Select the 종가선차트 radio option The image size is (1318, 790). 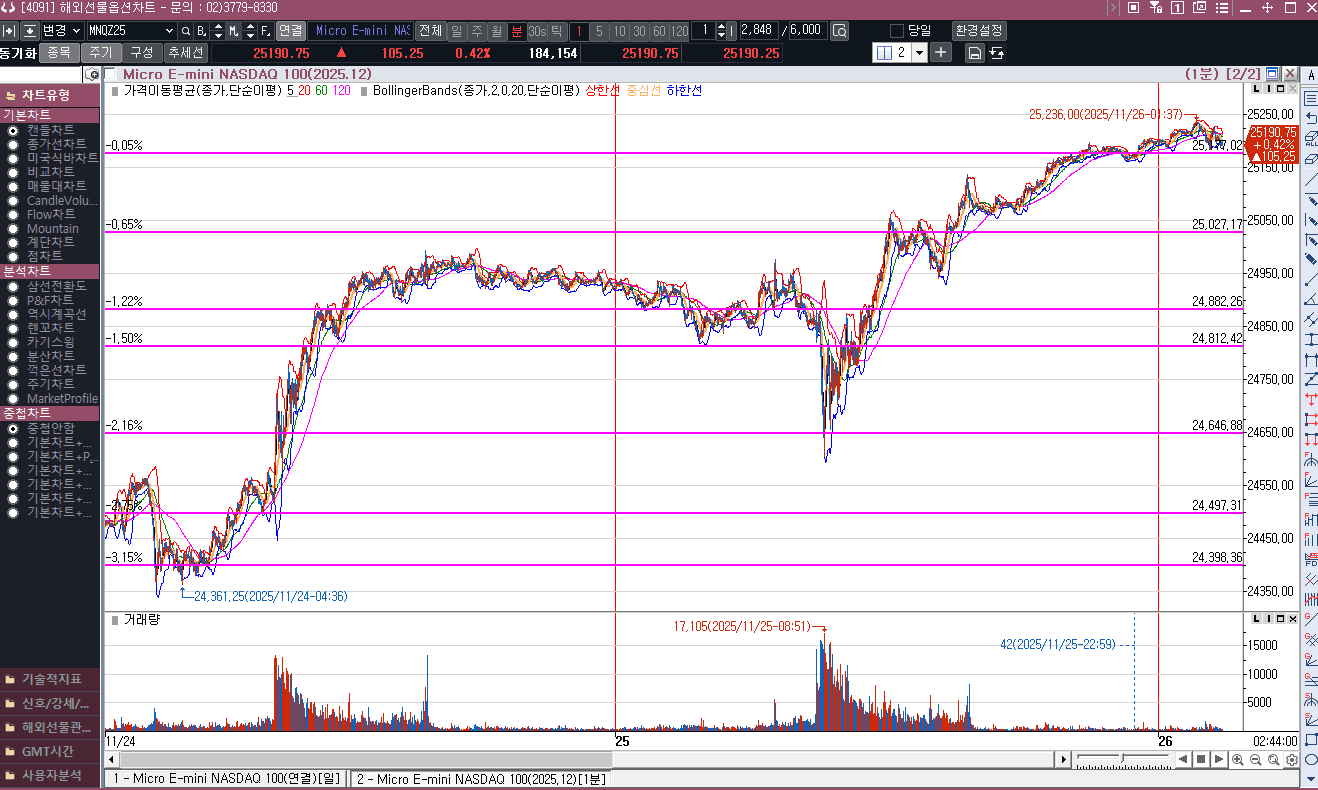point(13,144)
